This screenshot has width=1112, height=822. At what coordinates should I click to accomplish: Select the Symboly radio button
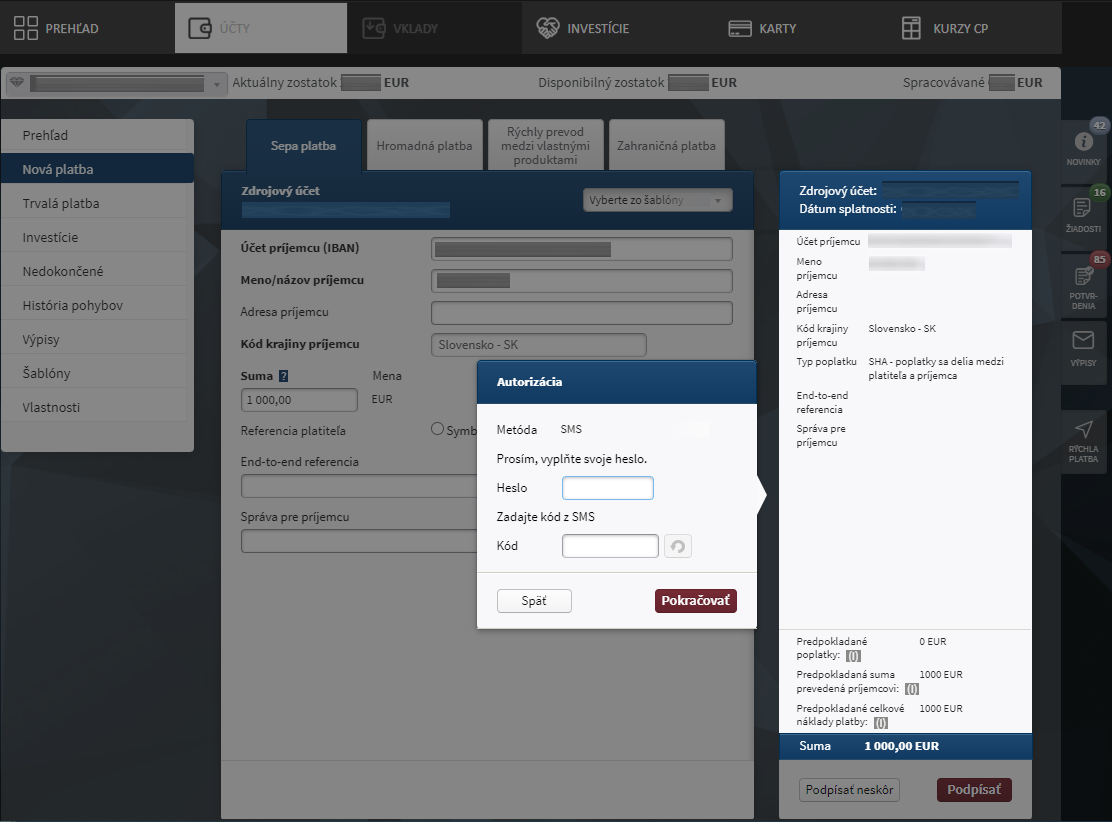tap(437, 429)
